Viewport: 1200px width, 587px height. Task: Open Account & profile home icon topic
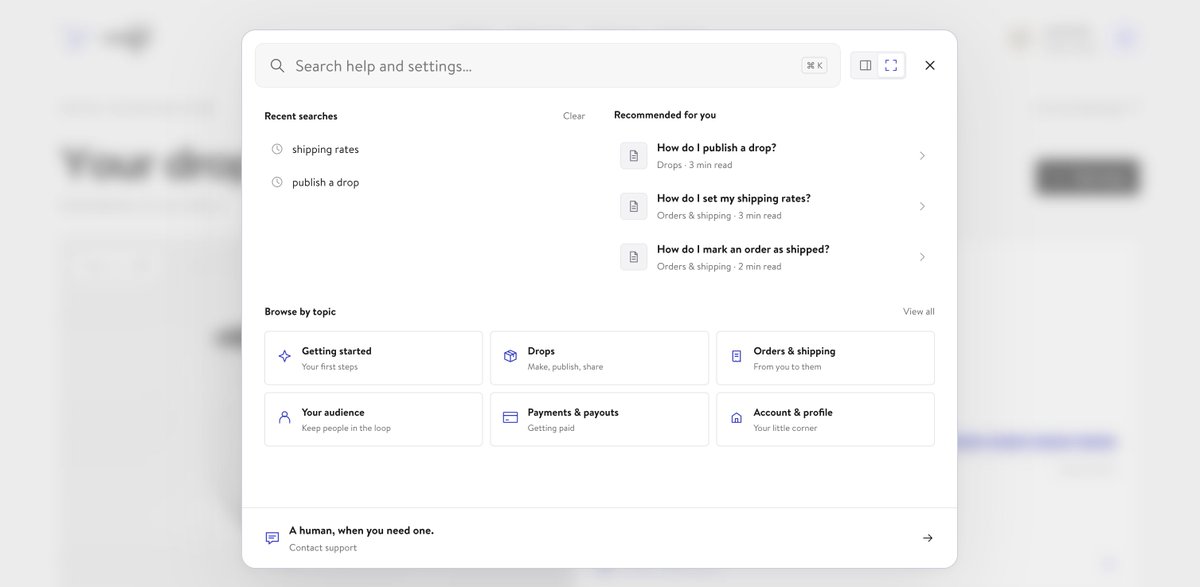(736, 418)
